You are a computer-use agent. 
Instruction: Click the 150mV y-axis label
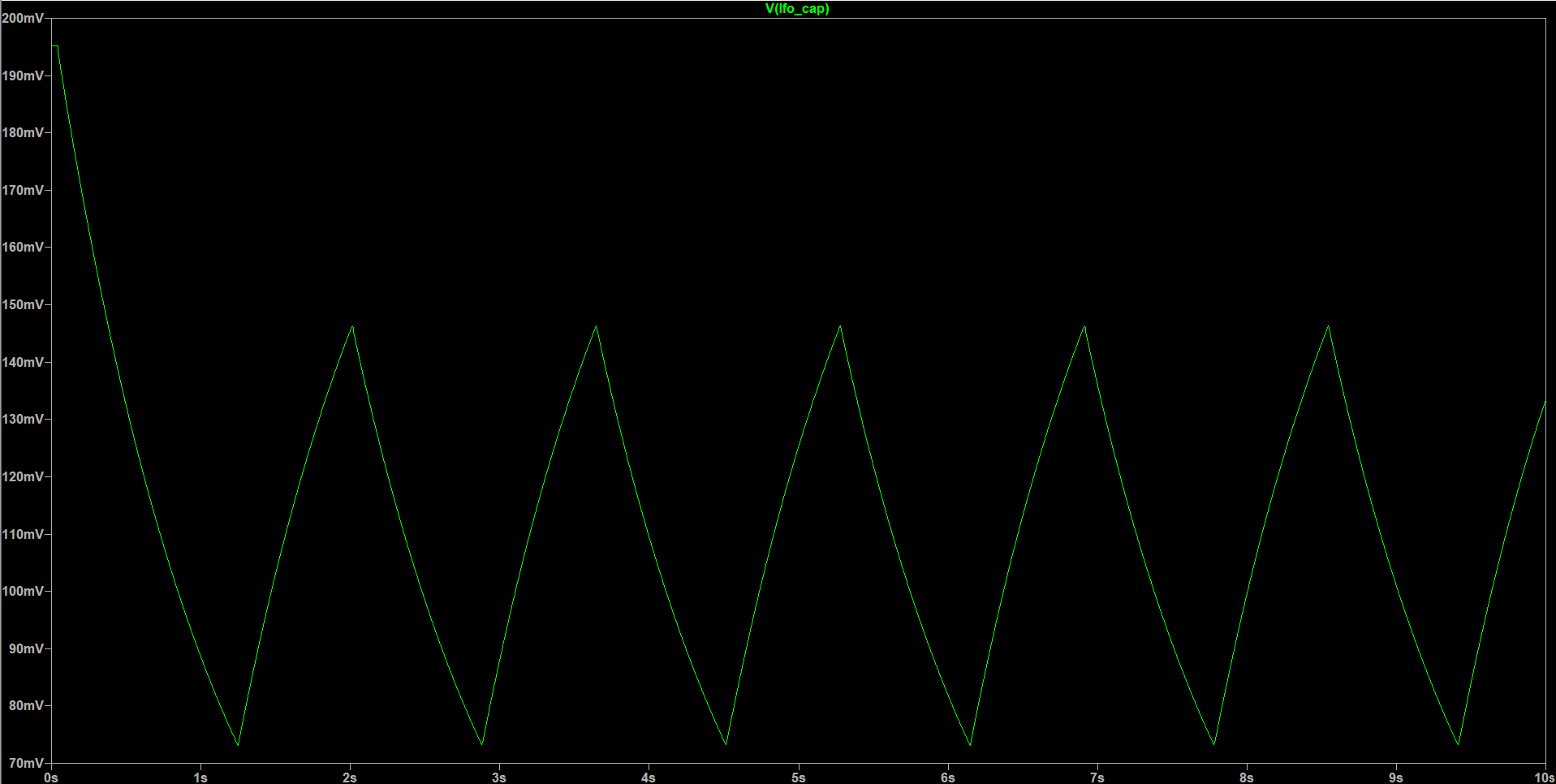(x=24, y=304)
